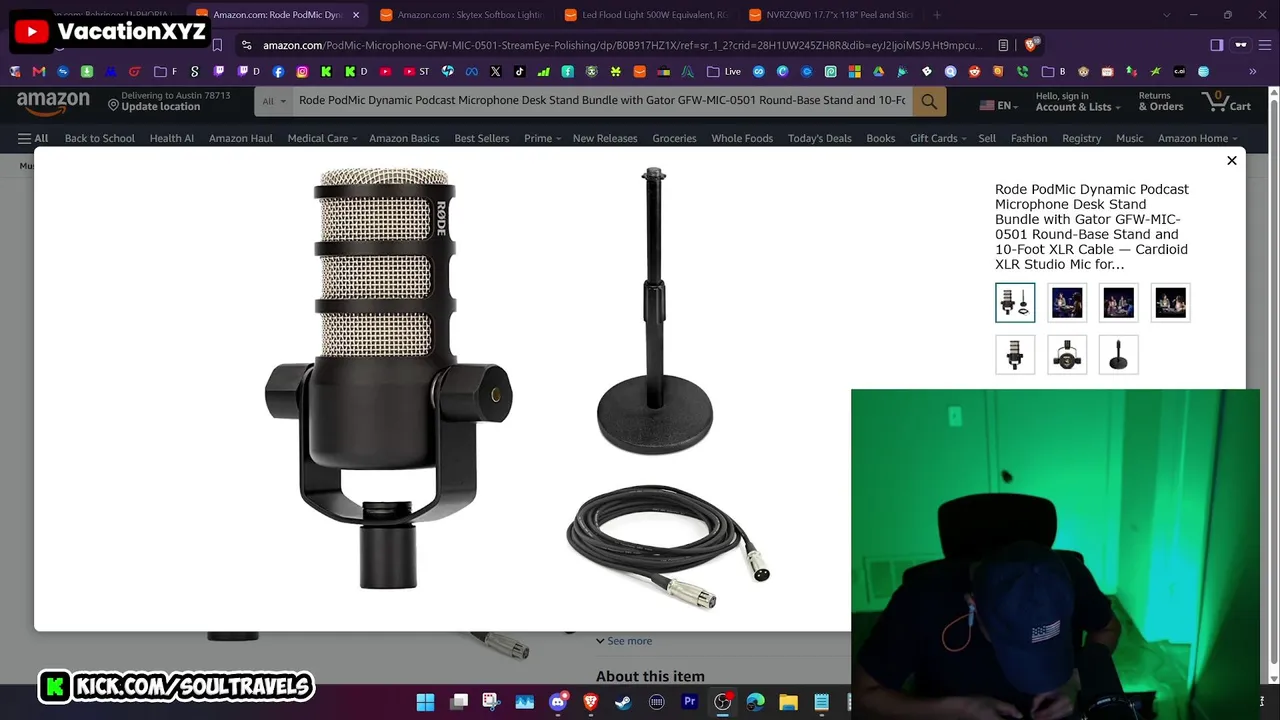Image resolution: width=1280 pixels, height=720 pixels.
Task: Select the first bundle thumbnail image
Action: [1015, 302]
